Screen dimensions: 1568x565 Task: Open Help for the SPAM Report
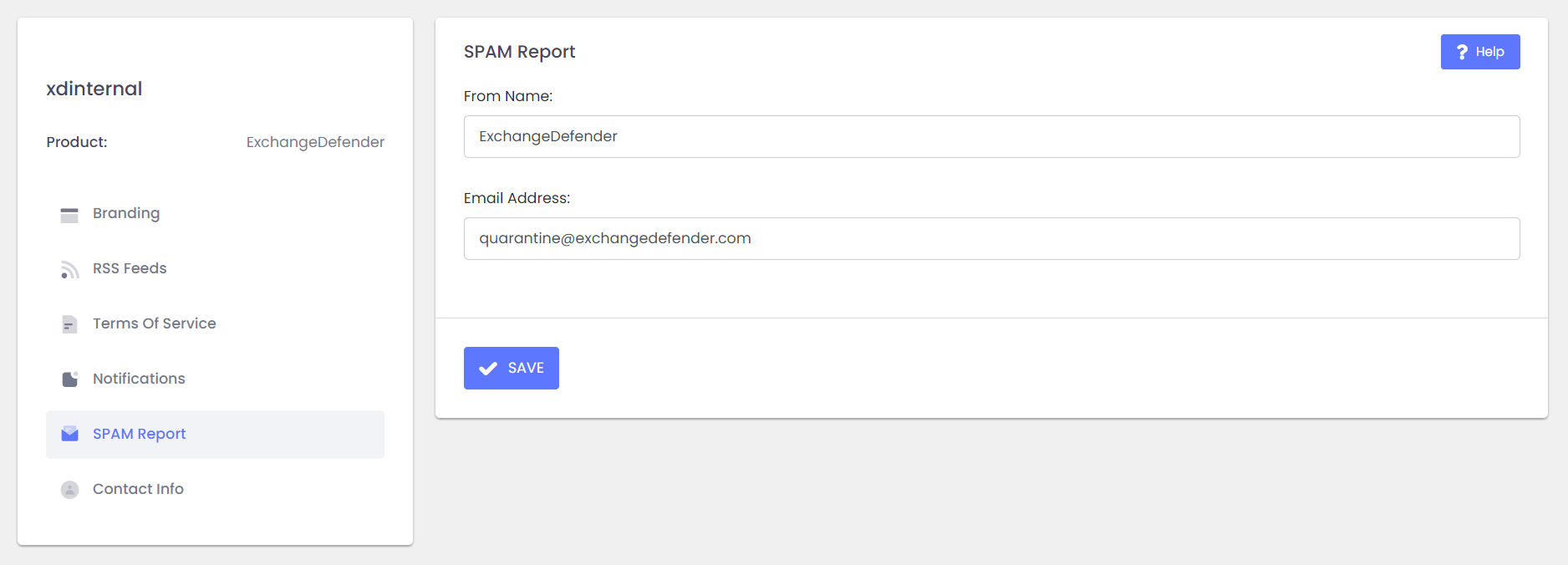click(x=1479, y=52)
